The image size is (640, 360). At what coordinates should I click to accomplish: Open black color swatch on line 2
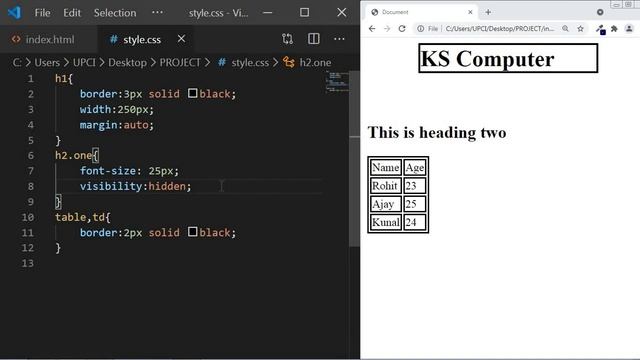click(193, 93)
